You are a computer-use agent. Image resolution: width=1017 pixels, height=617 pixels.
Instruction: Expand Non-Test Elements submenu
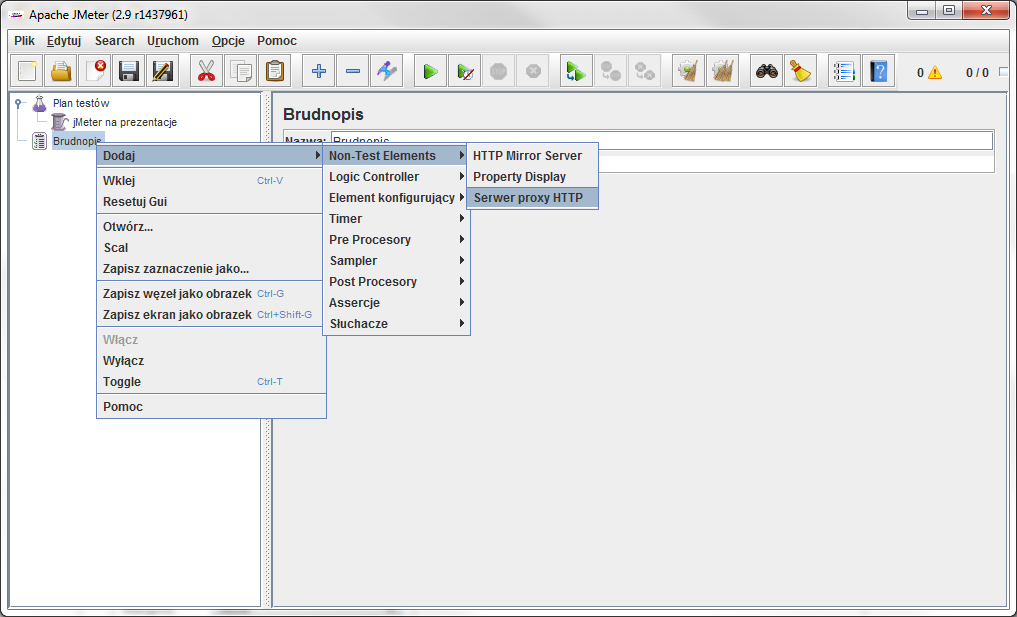pyautogui.click(x=396, y=156)
